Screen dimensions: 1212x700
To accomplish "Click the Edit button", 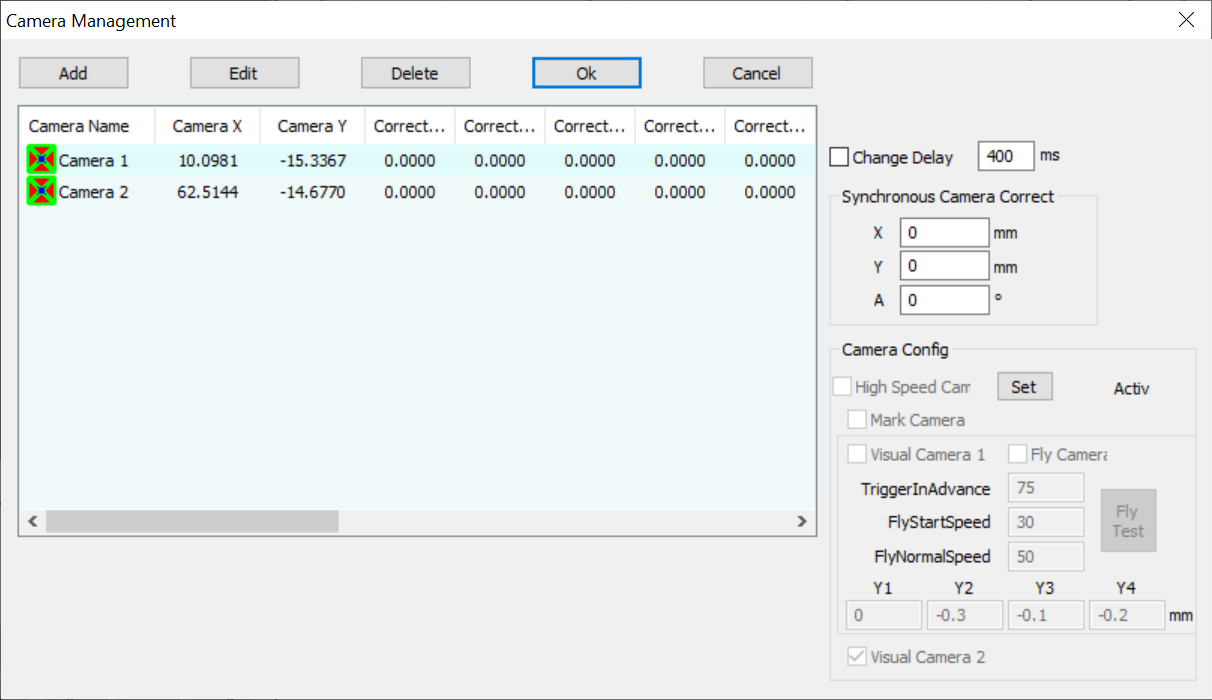I will (x=244, y=72).
